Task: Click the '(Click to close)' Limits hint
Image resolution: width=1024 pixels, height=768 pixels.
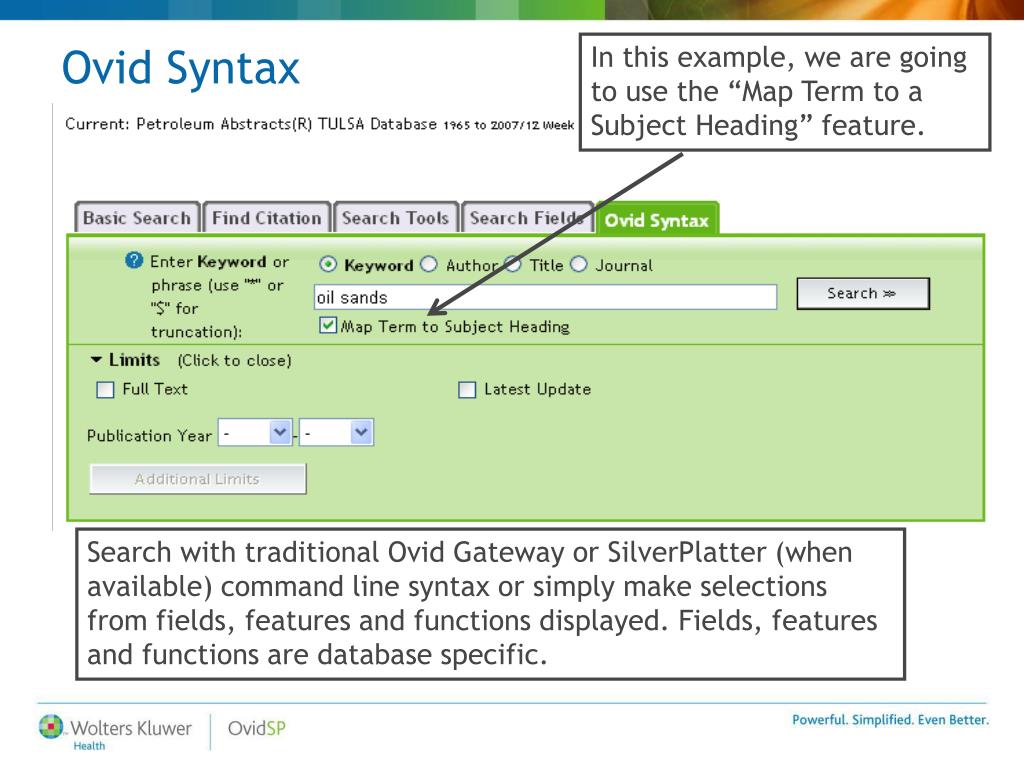Action: point(234,360)
